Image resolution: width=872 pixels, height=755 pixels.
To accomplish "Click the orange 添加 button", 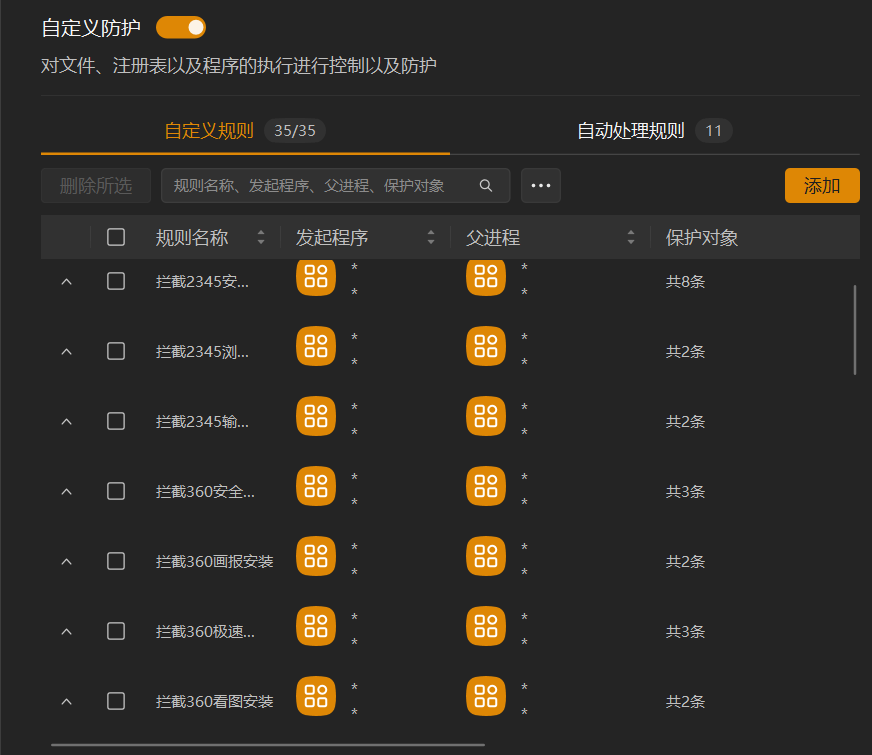I will 822,186.
